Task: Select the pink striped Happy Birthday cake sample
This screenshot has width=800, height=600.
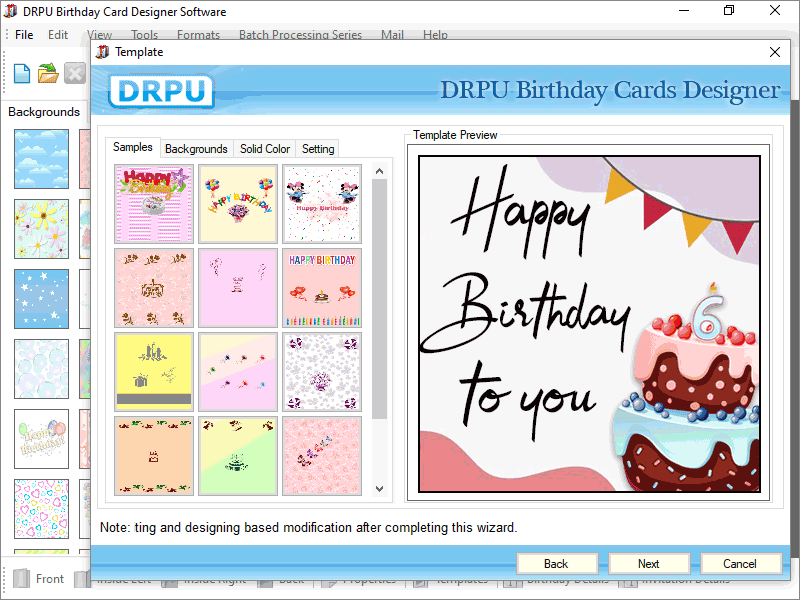Action: tap(154, 204)
